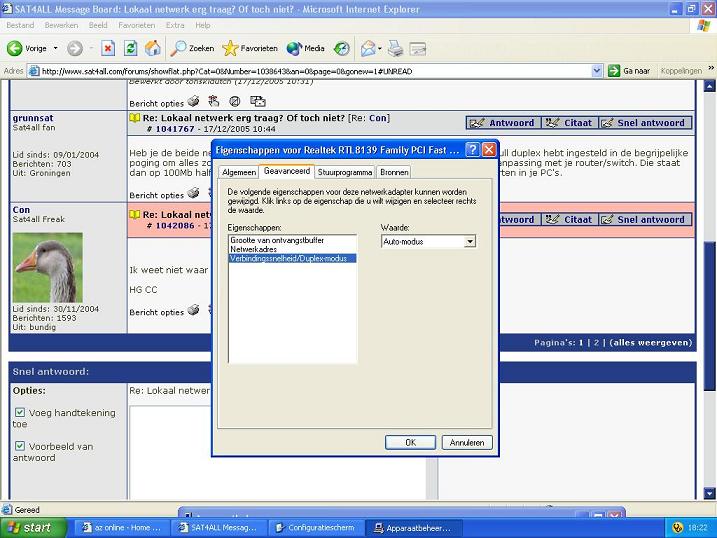
Task: Expand the address bar history dropdown
Action: click(596, 71)
